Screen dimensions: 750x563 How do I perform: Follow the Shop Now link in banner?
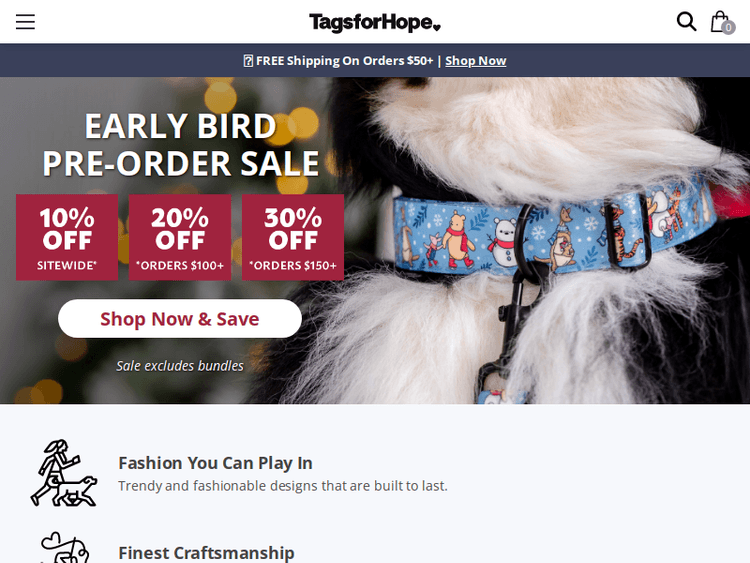(x=475, y=61)
